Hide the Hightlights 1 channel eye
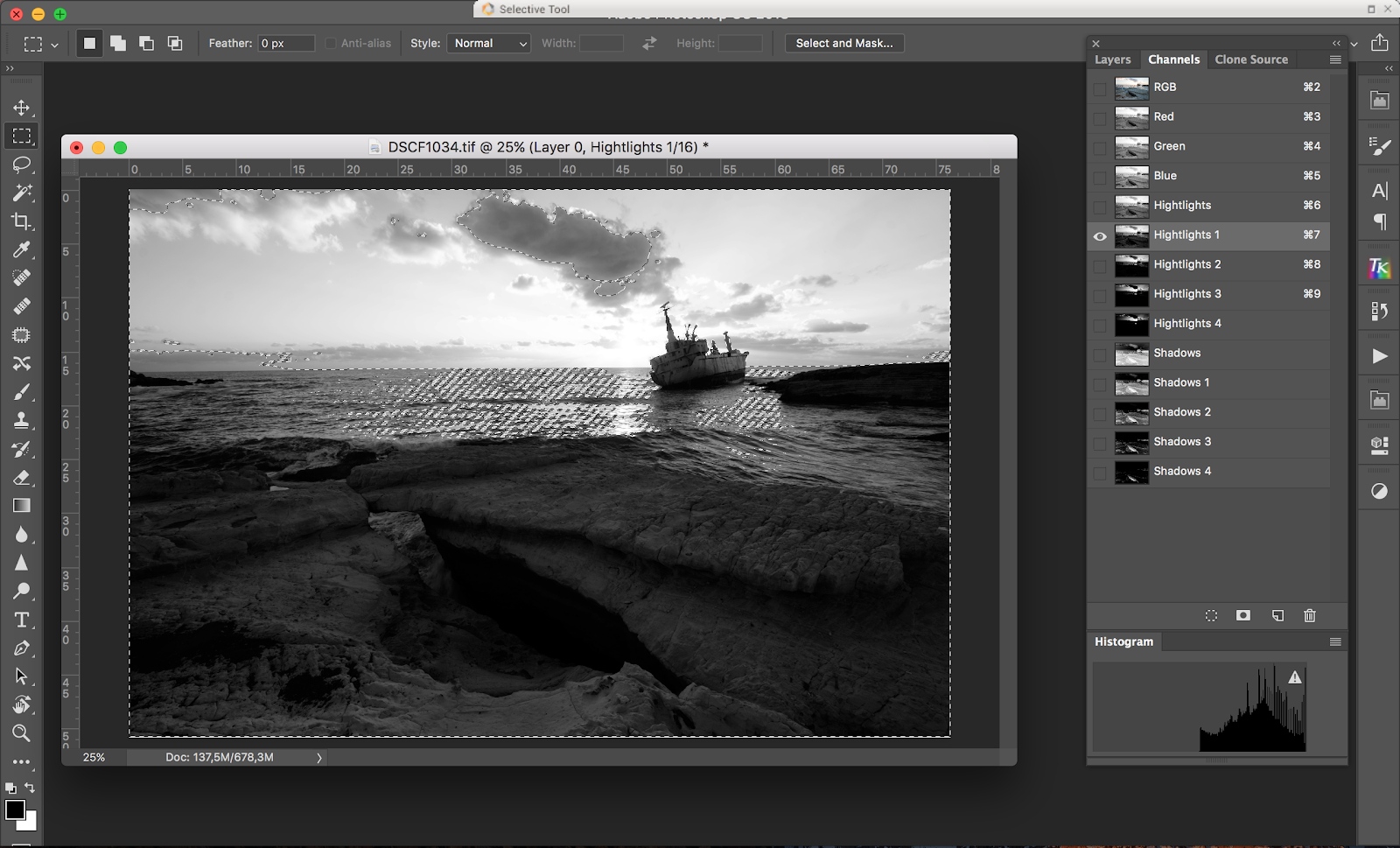This screenshot has height=848, width=1400. pos(1100,236)
